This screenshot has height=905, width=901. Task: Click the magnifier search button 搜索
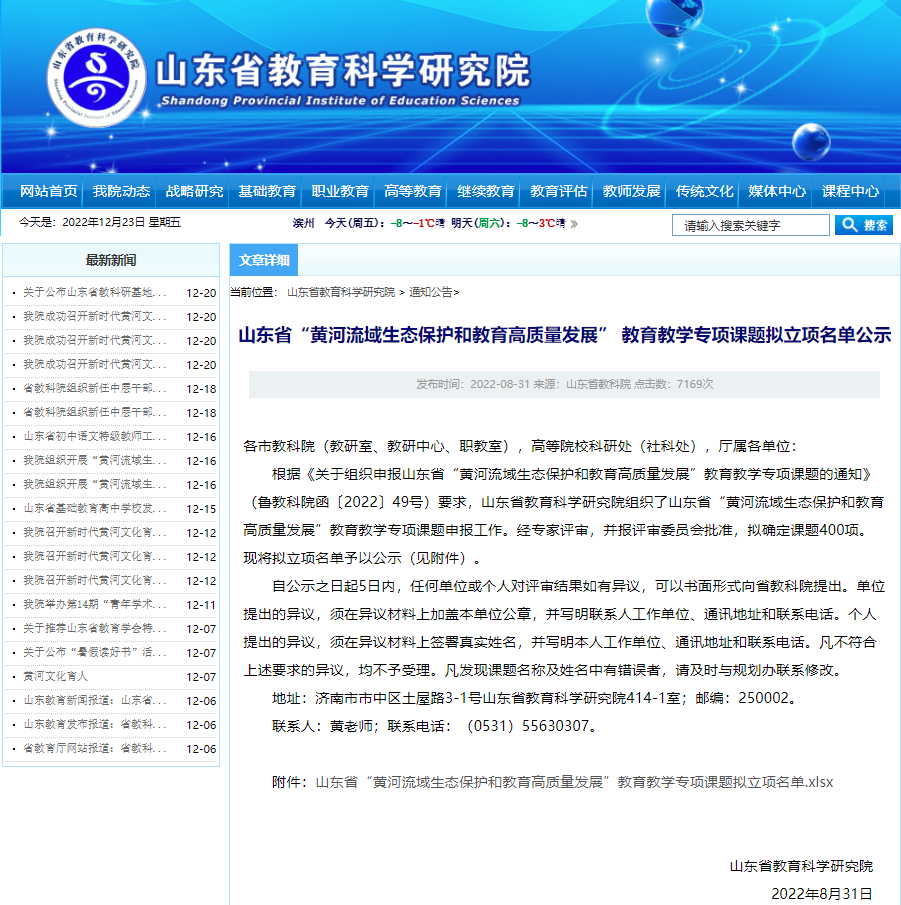[x=863, y=225]
